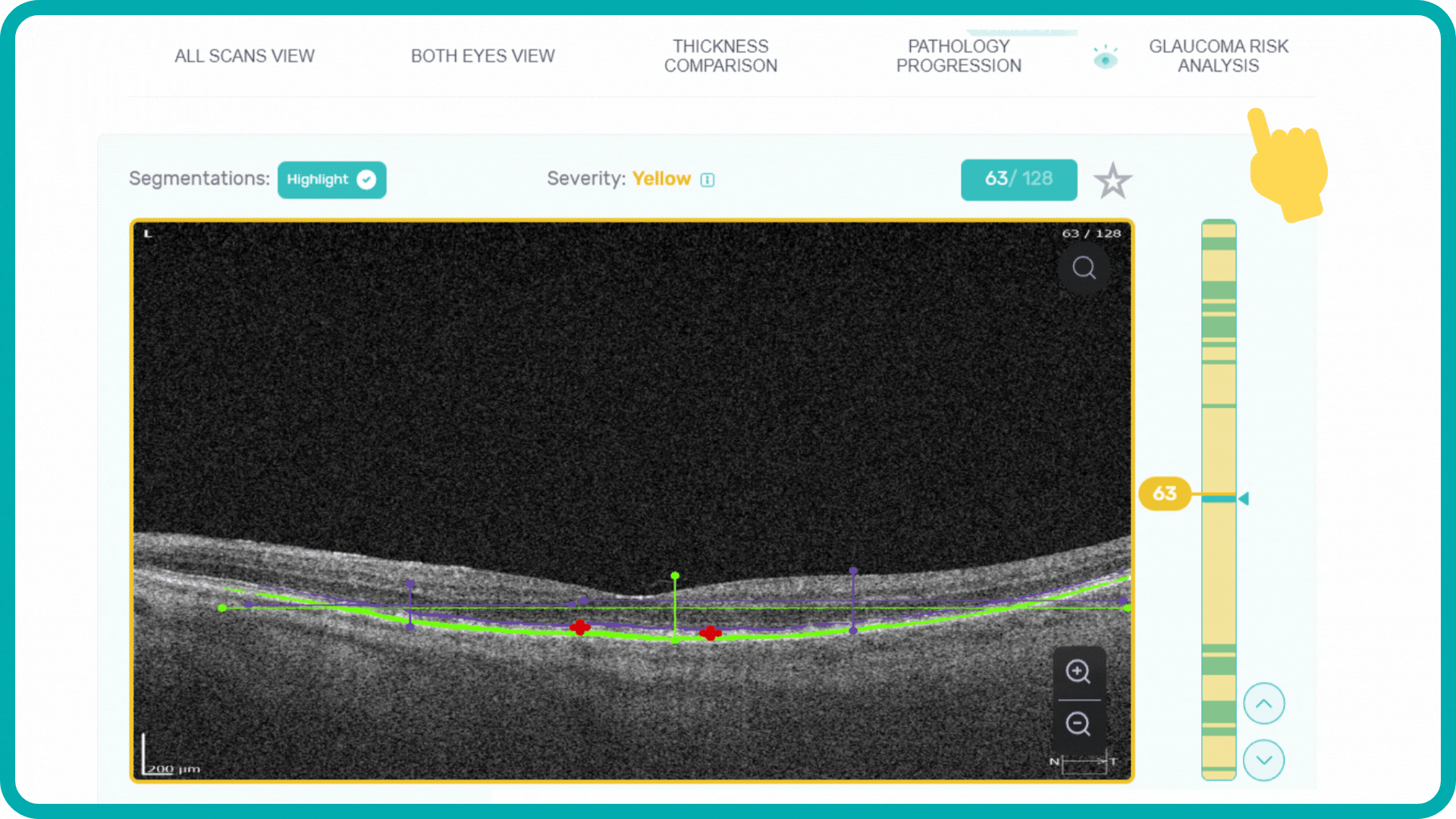Click the down chevron to go to next scan
Screen dimensions: 1456x819
[x=1263, y=760]
